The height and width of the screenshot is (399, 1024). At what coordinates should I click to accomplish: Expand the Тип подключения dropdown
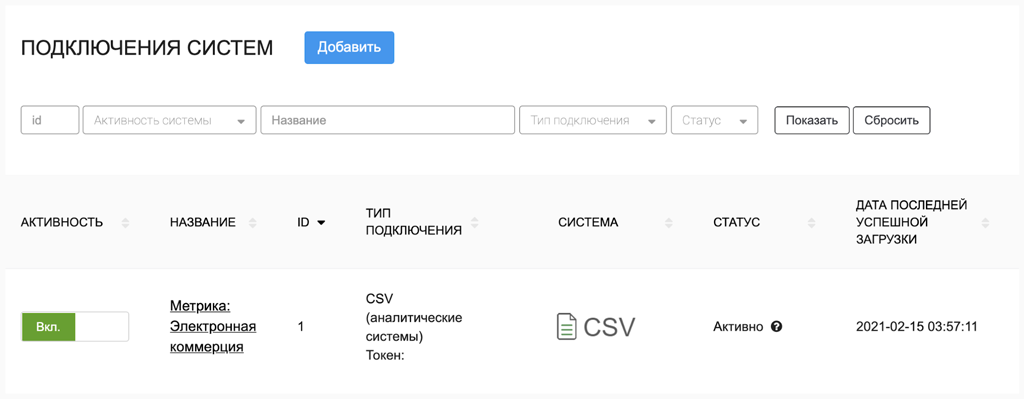(x=592, y=120)
